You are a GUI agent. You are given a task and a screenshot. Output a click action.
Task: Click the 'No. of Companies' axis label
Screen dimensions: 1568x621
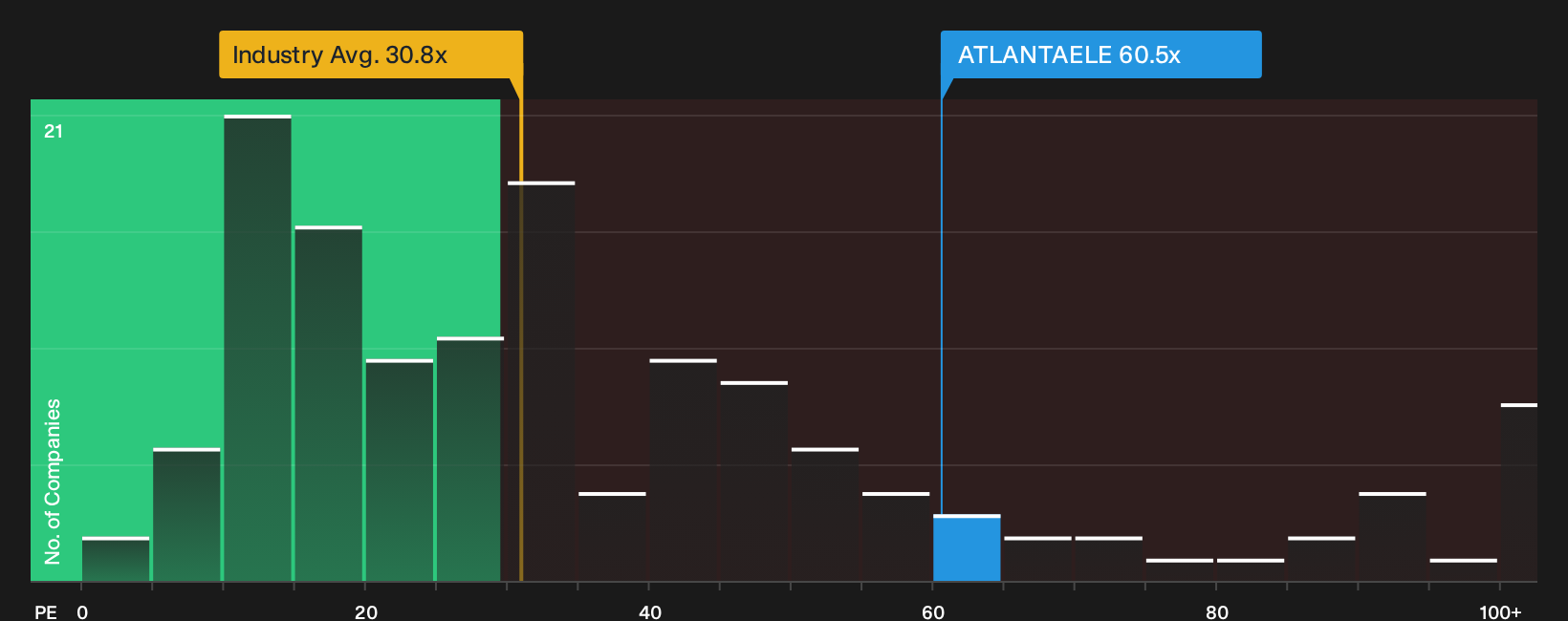click(x=53, y=482)
